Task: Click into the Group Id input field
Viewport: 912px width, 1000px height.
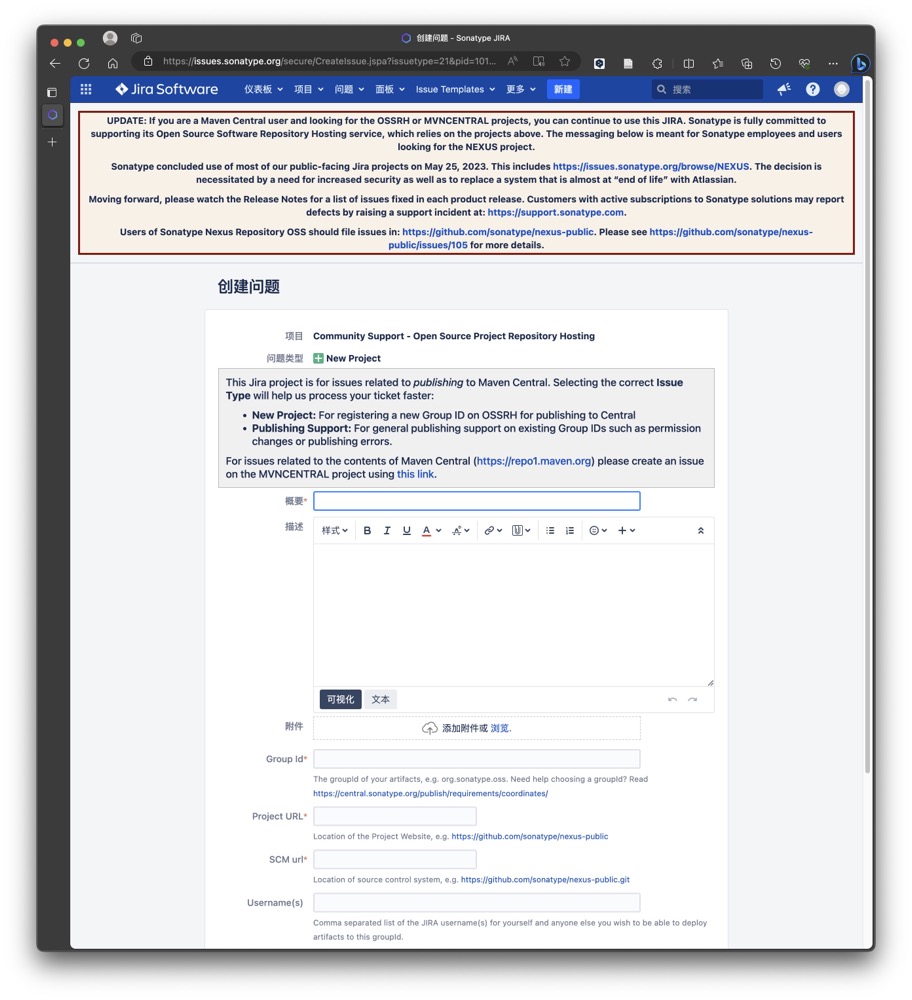Action: pyautogui.click(x=476, y=759)
